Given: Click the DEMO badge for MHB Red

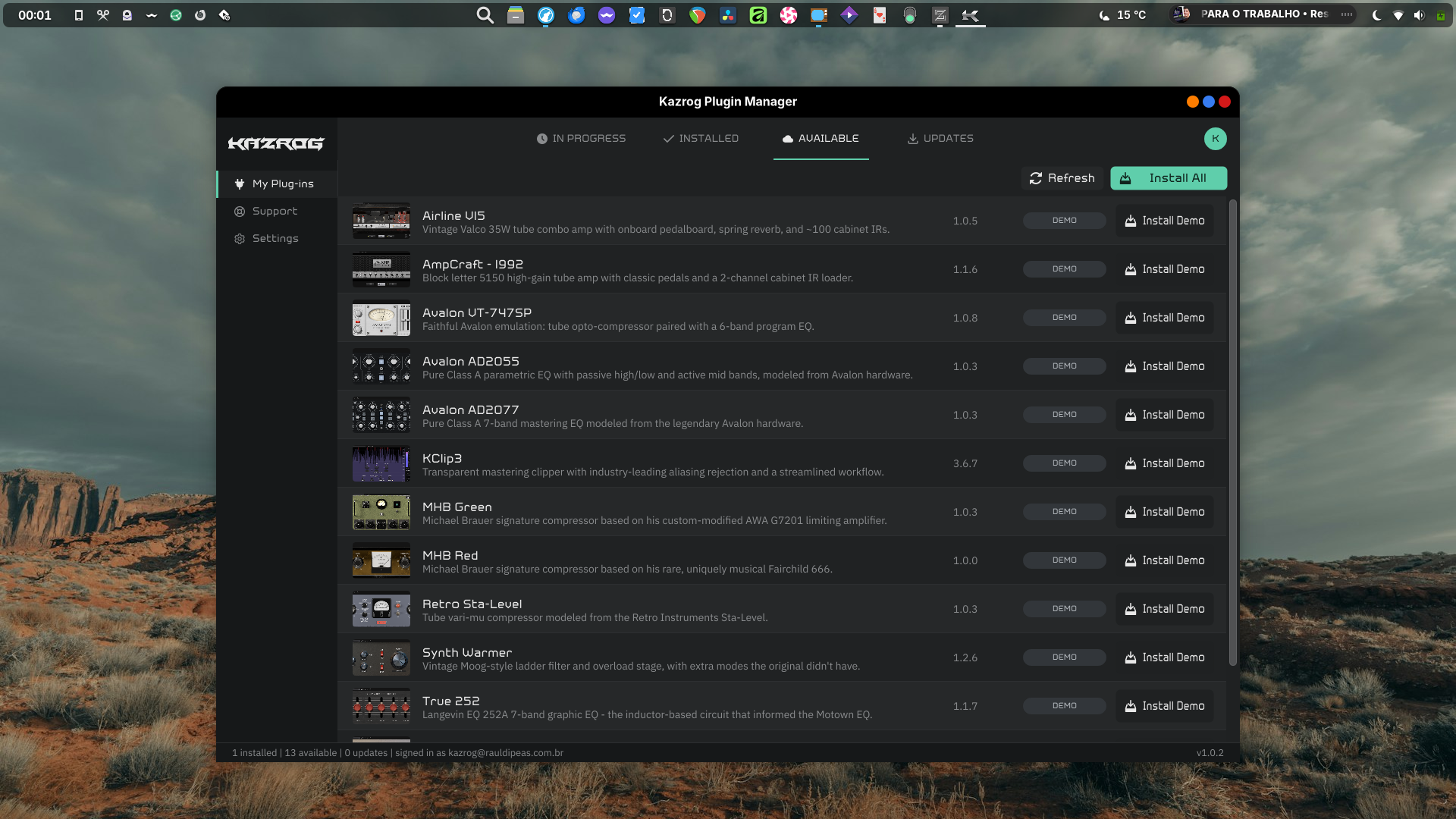Looking at the screenshot, I should pos(1064,560).
